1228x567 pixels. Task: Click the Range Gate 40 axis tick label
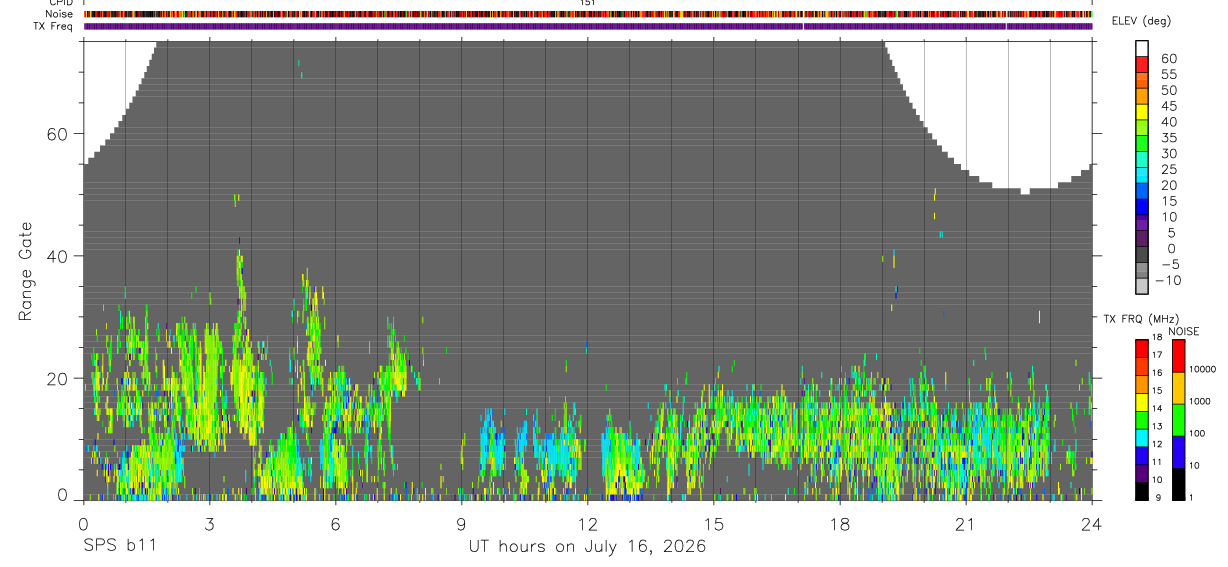point(64,256)
